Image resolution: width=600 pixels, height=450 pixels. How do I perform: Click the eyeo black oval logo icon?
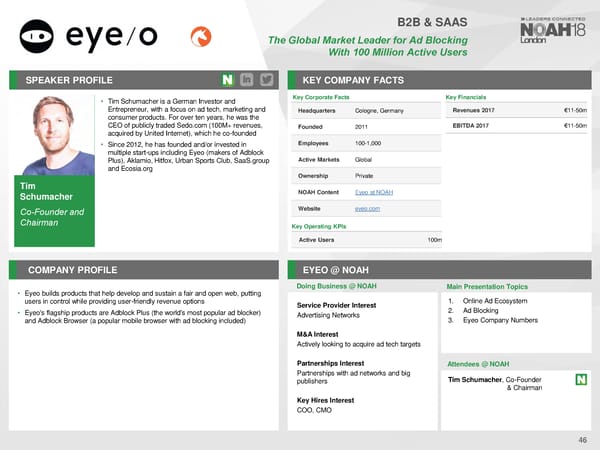click(39, 39)
